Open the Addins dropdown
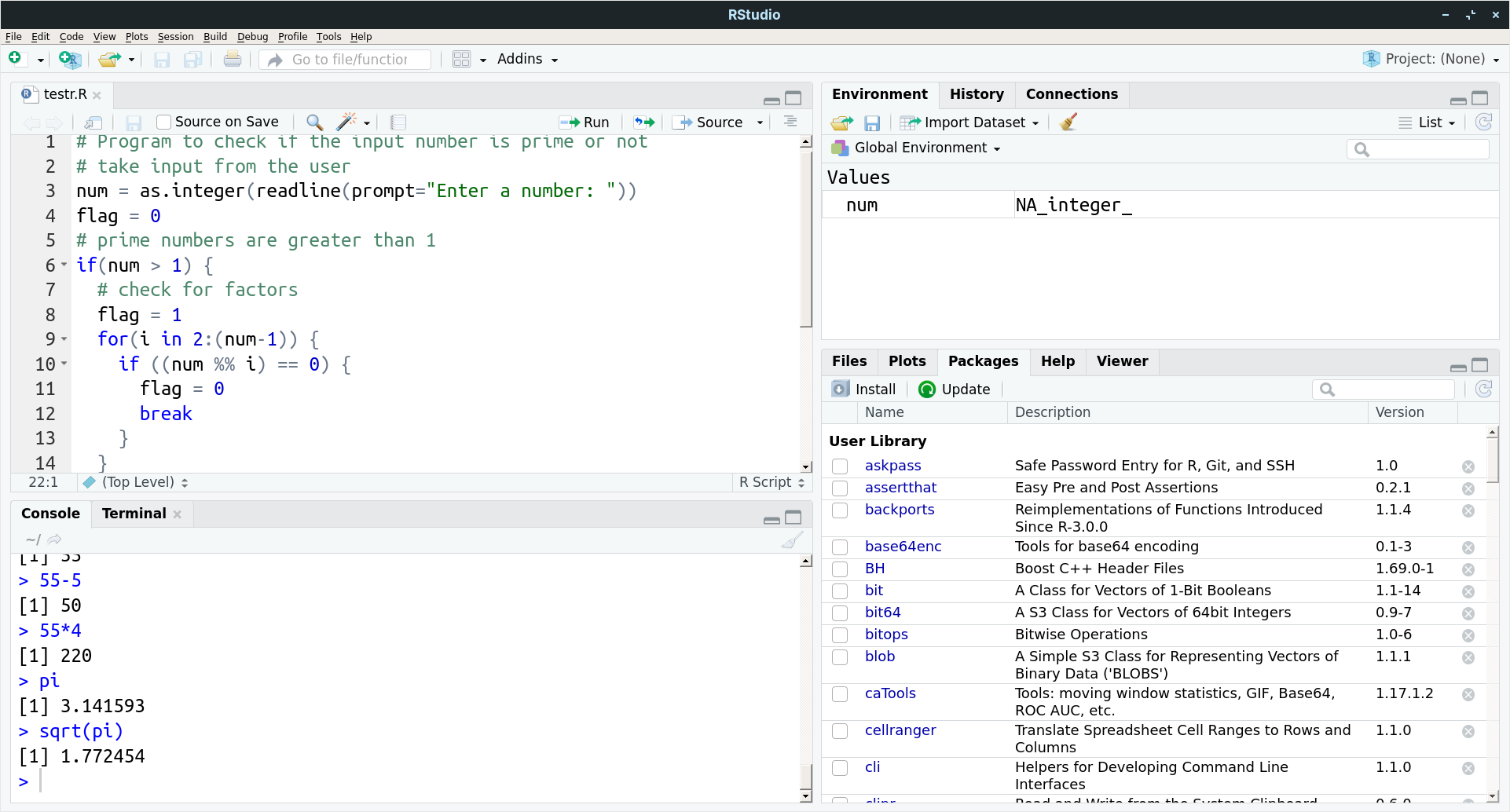This screenshot has width=1510, height=812. (x=527, y=59)
